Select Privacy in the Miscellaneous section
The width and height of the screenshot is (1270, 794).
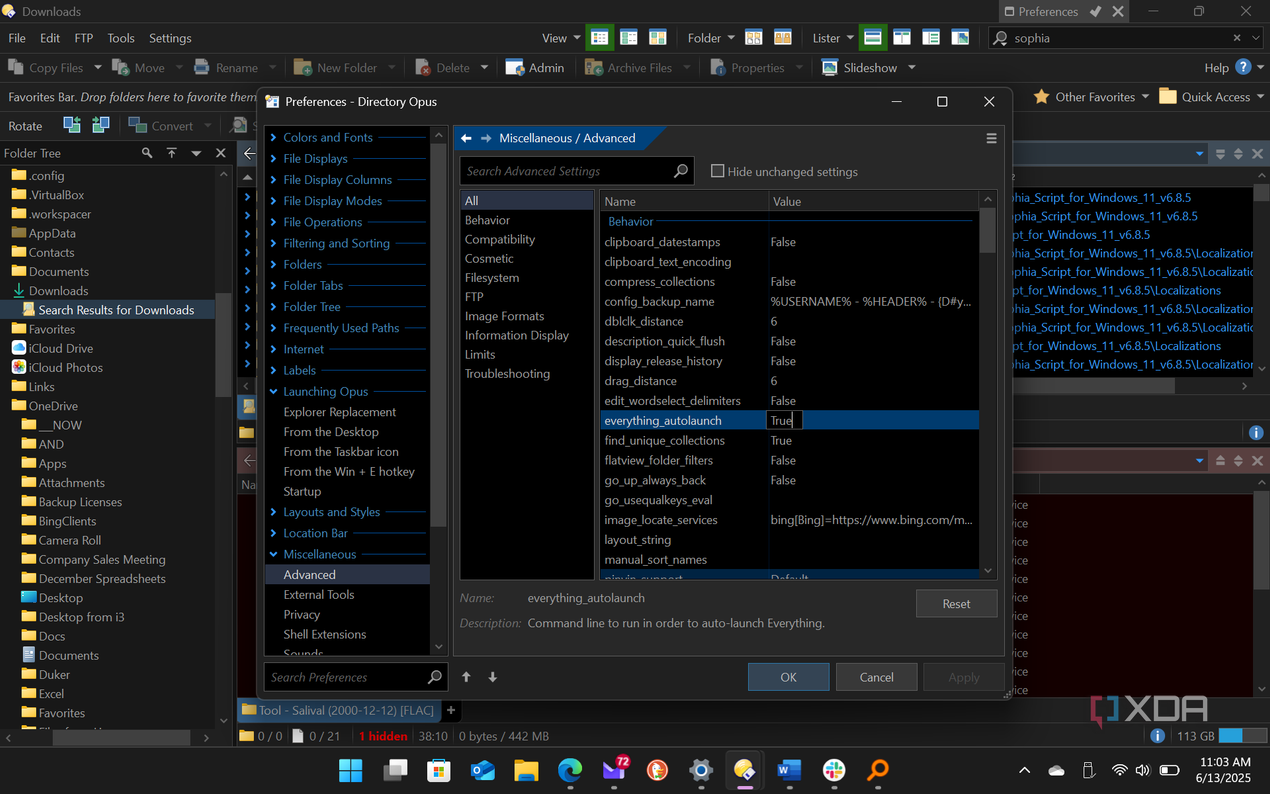point(302,615)
